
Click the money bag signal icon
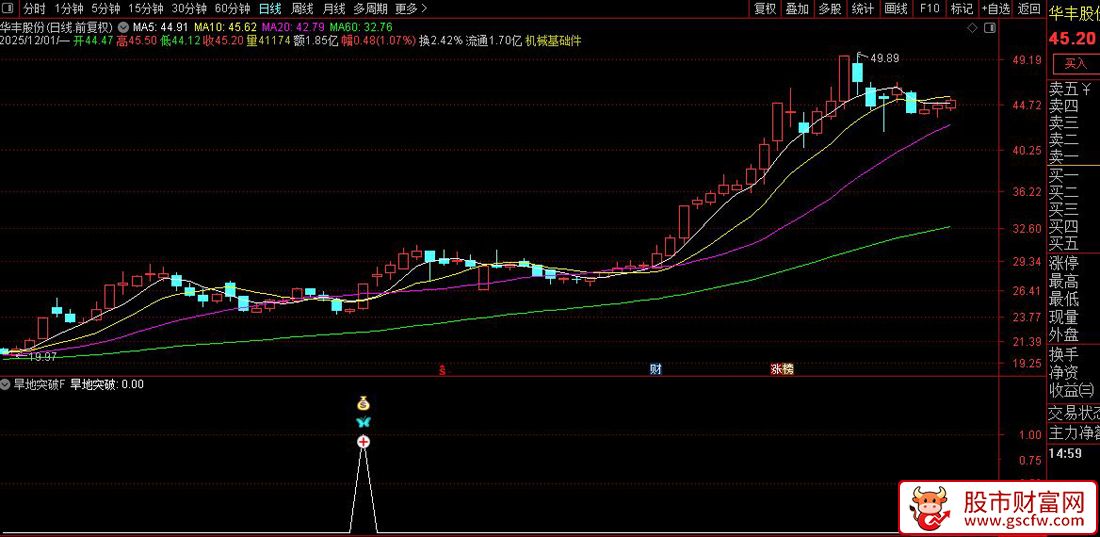point(363,403)
